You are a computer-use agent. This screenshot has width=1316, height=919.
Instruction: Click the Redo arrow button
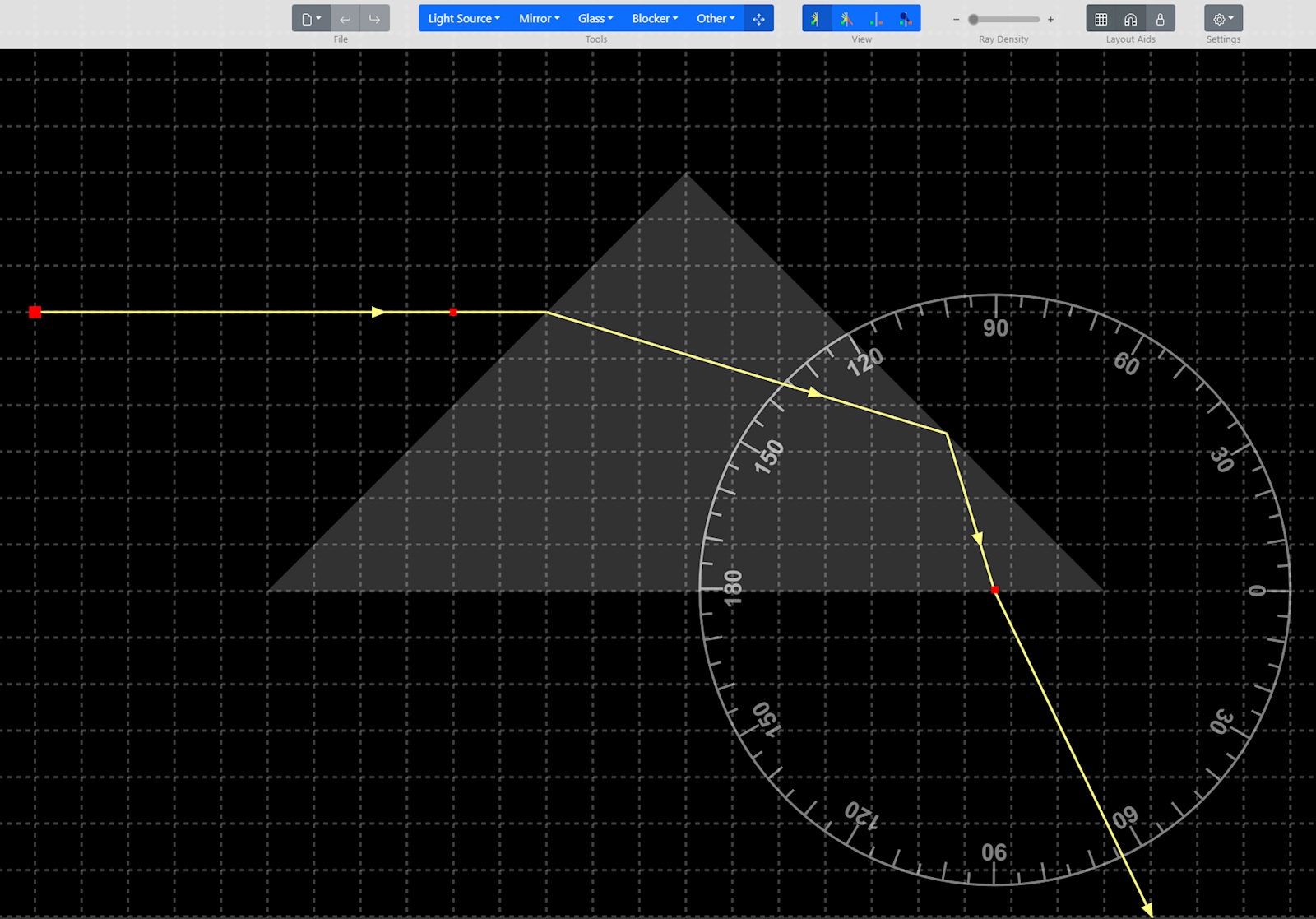coord(375,18)
